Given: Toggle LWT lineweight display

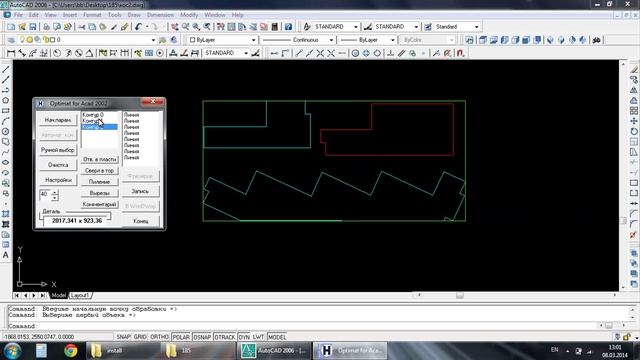Looking at the screenshot, I should [258, 337].
